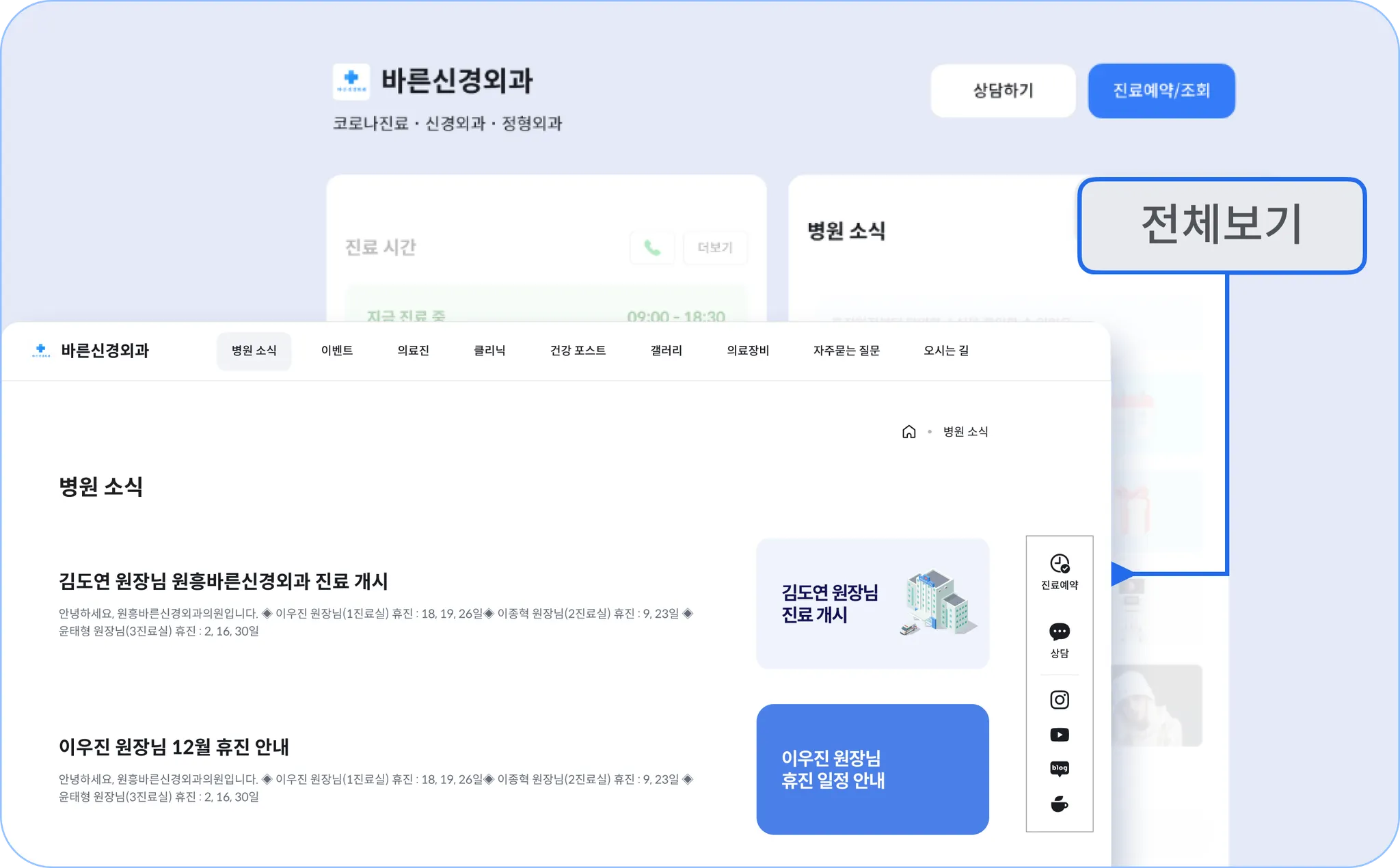Viewport: 1400px width, 868px height.
Task: Expand 진료 시간 with 더보기
Action: point(714,247)
